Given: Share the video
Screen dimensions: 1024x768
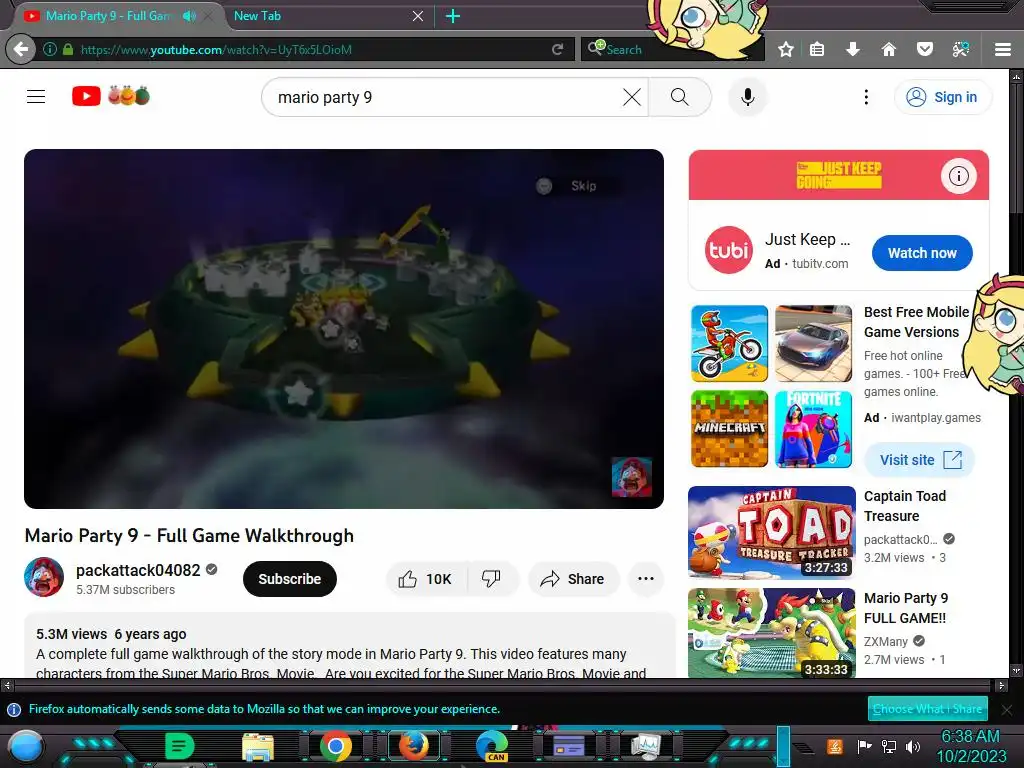Looking at the screenshot, I should (x=573, y=579).
